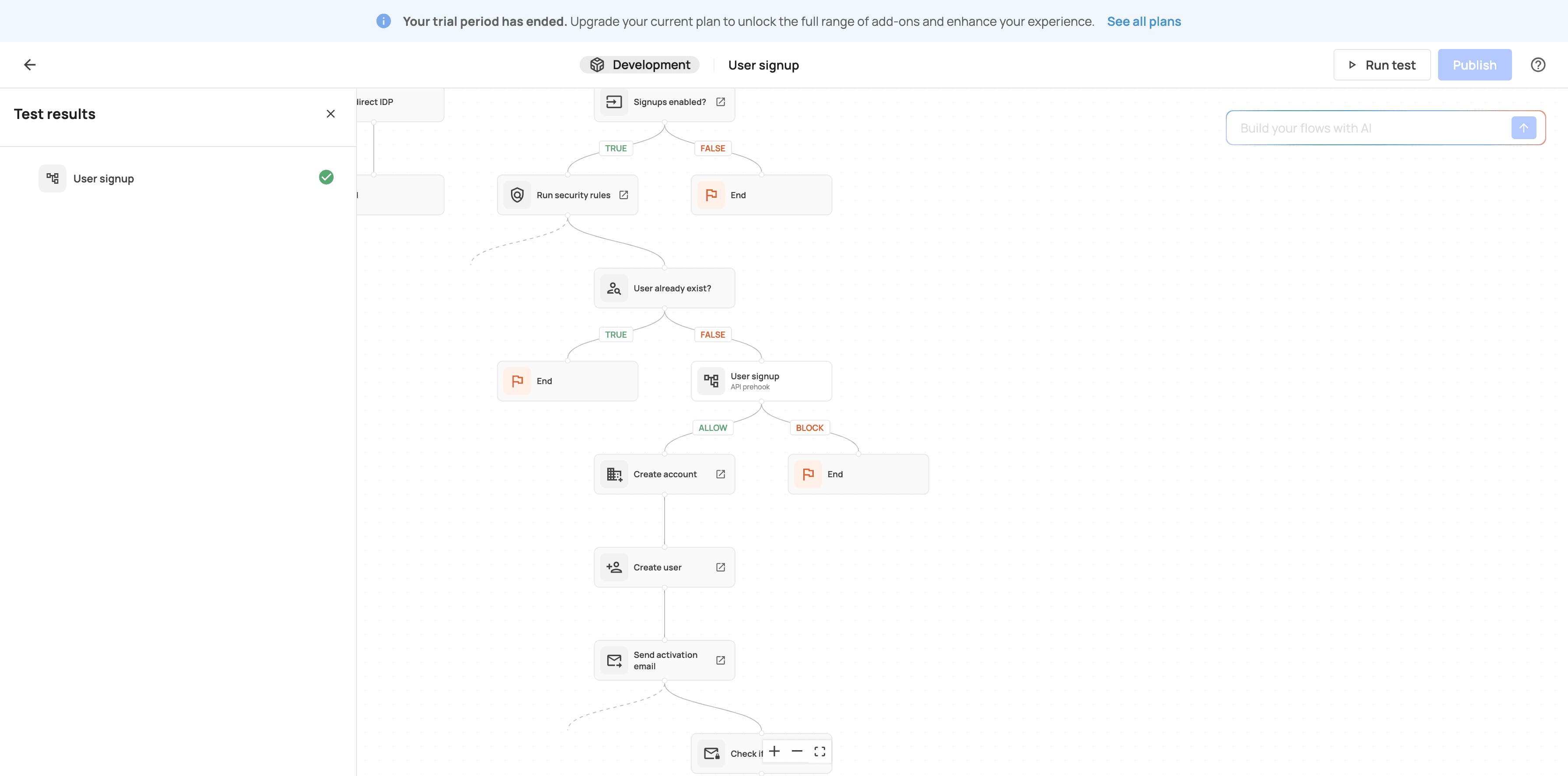Open the See all plans link
This screenshot has height=776, width=1568.
pyautogui.click(x=1144, y=21)
